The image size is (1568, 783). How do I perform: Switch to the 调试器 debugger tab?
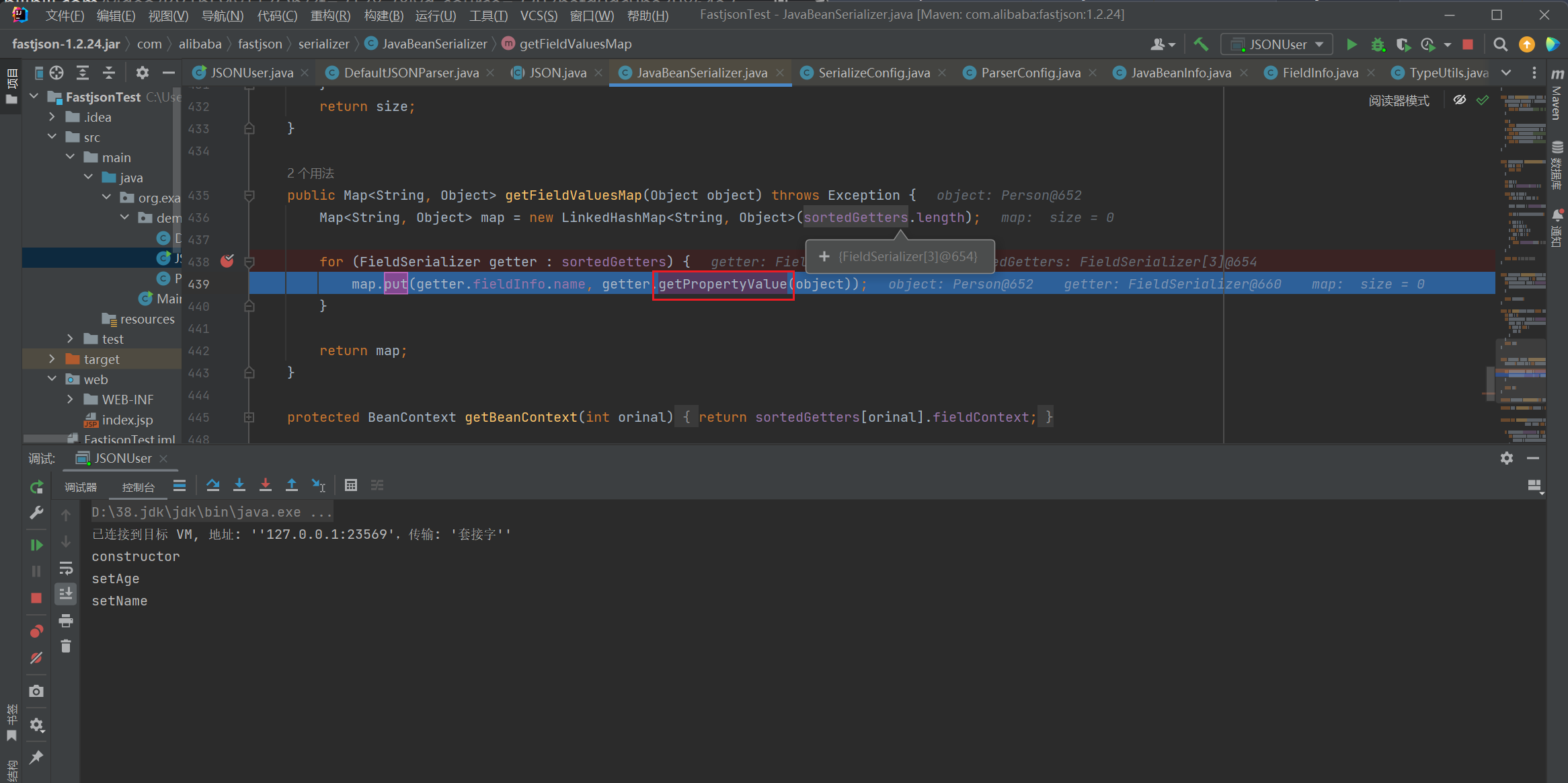81,487
